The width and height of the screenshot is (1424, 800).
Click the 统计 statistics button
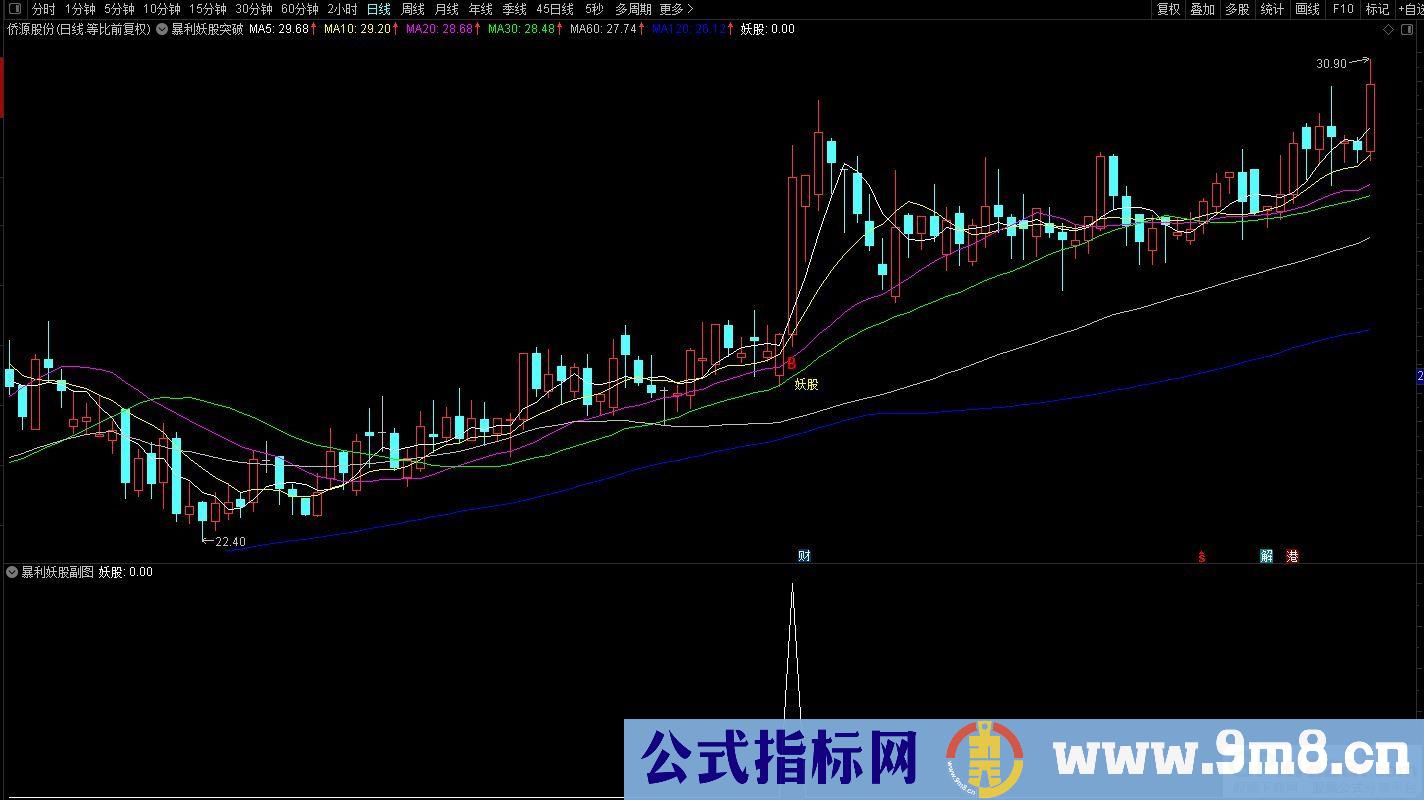coord(1272,9)
